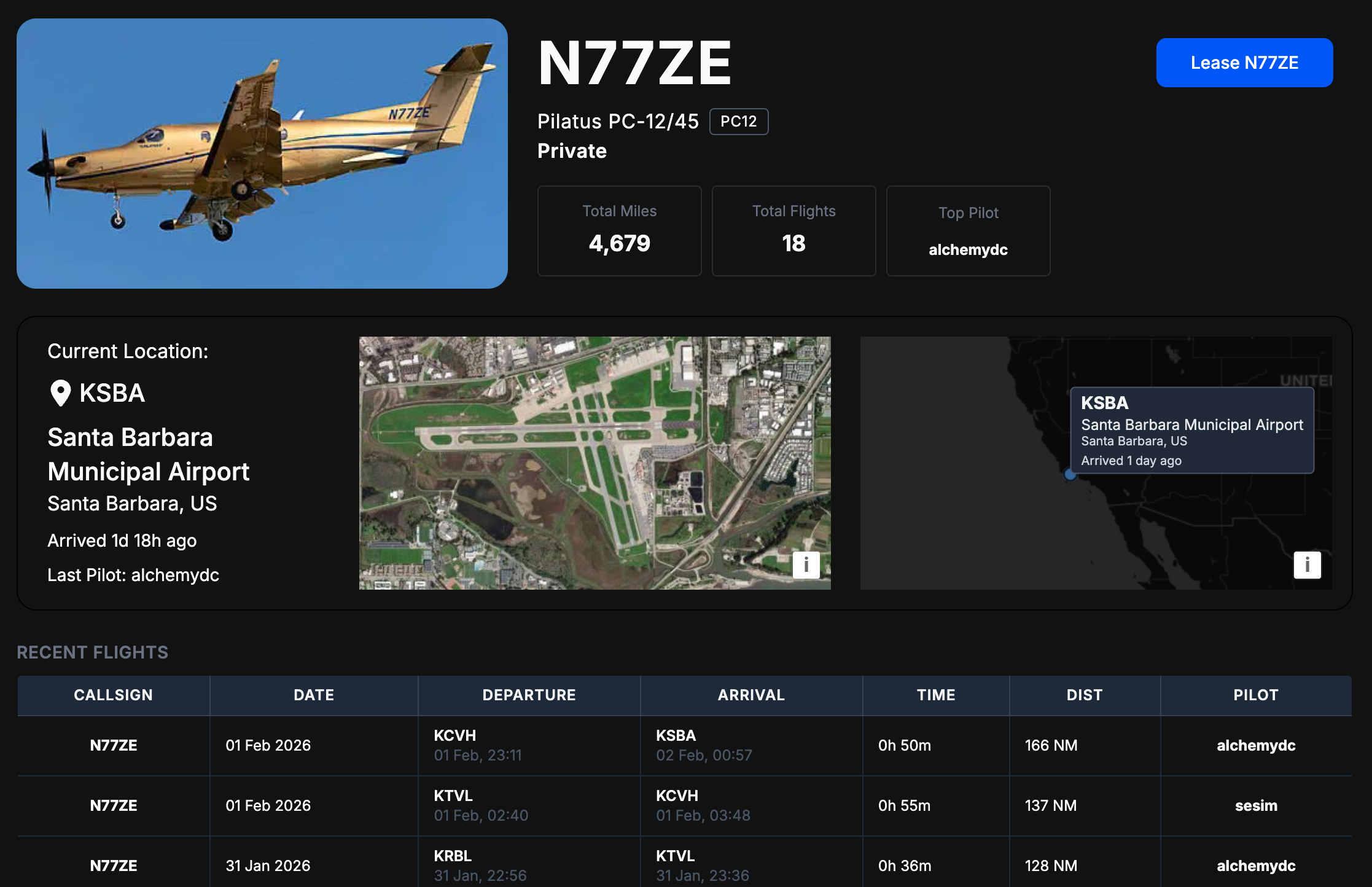The image size is (1372, 887).
Task: Sort flights by the TIME column
Action: [x=936, y=695]
